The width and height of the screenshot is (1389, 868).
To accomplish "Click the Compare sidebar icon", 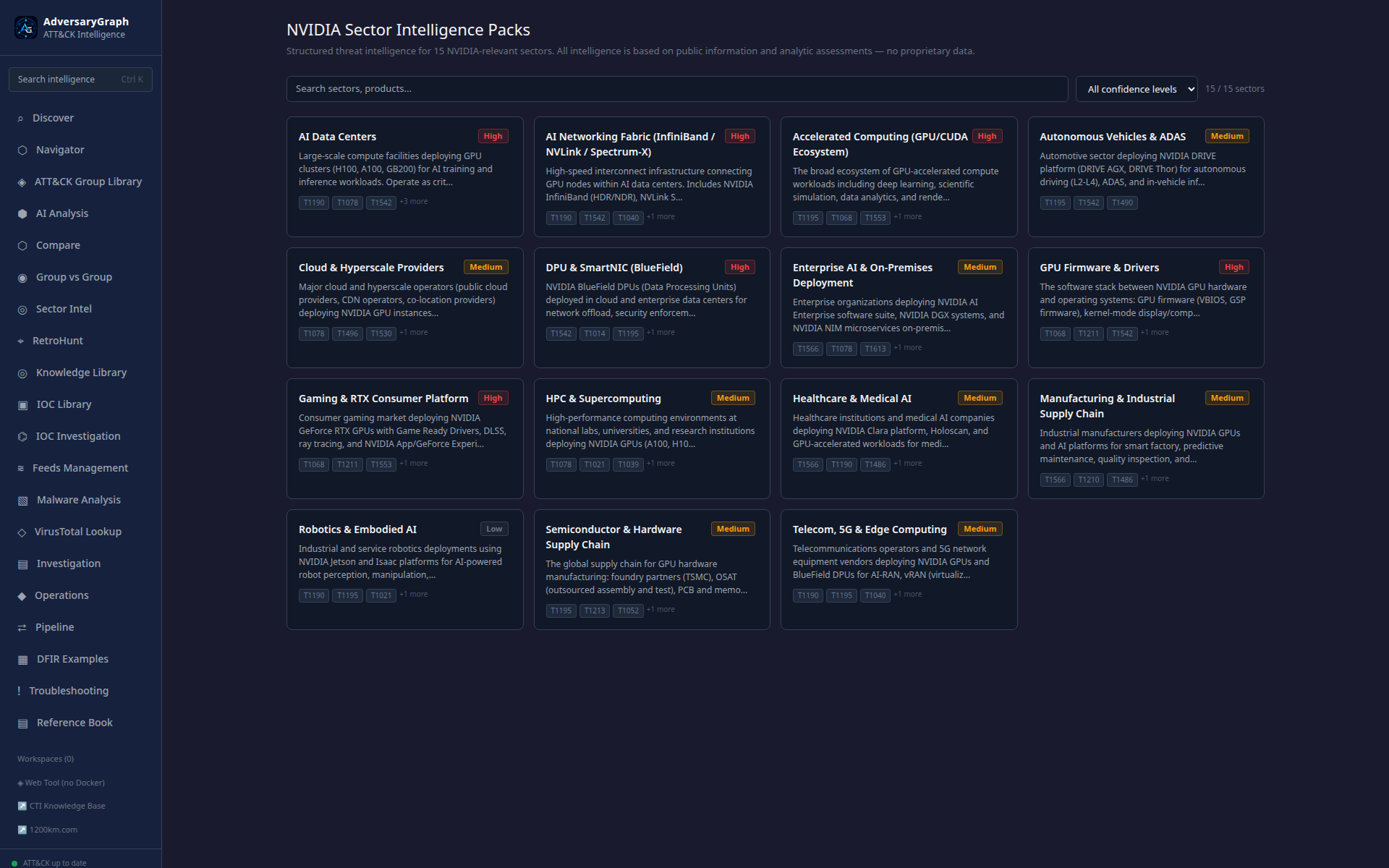I will tap(22, 246).
